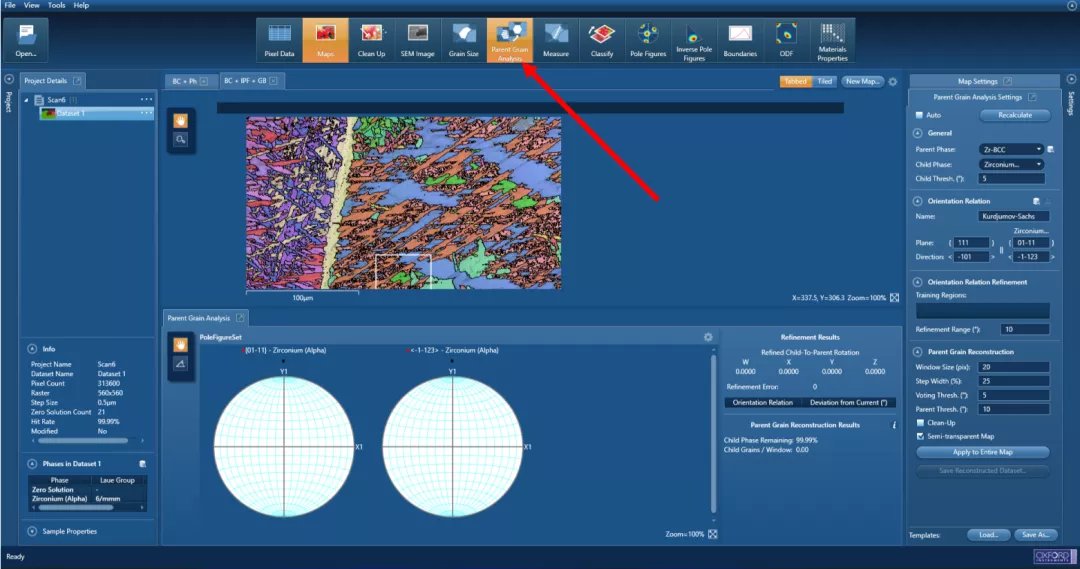Viewport: 1080px width, 569px height.
Task: Click the Boundaries toolbar icon
Action: click(x=740, y=40)
